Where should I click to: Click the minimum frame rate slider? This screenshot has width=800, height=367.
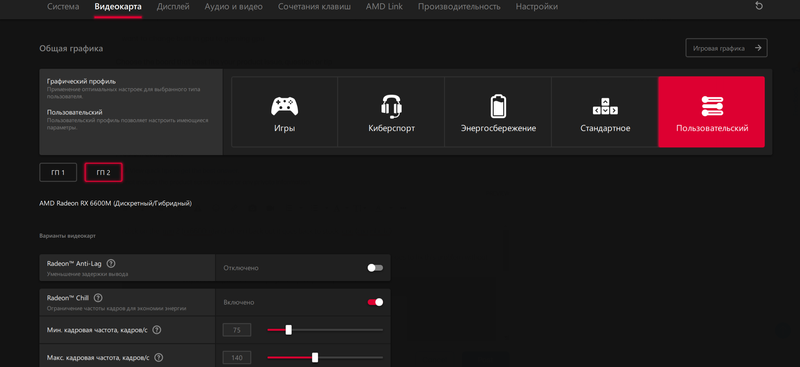tap(325, 330)
